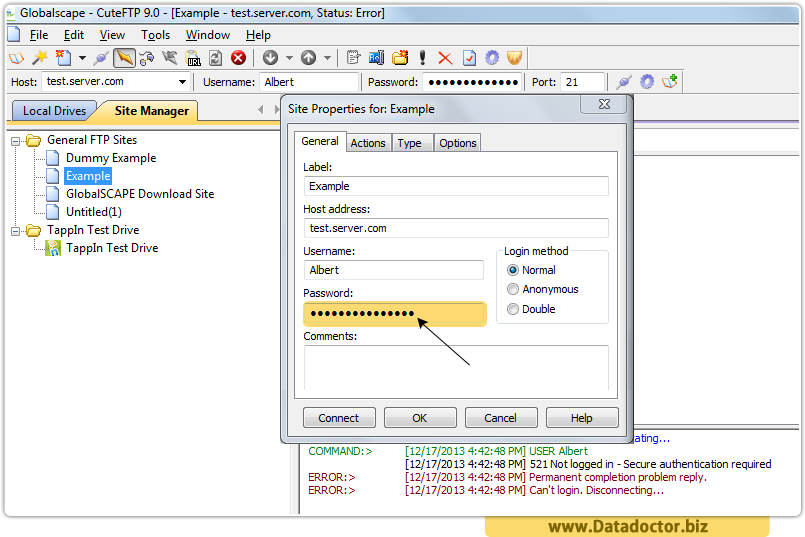This screenshot has width=805, height=537.
Task: Open the File menu
Action: 39,35
